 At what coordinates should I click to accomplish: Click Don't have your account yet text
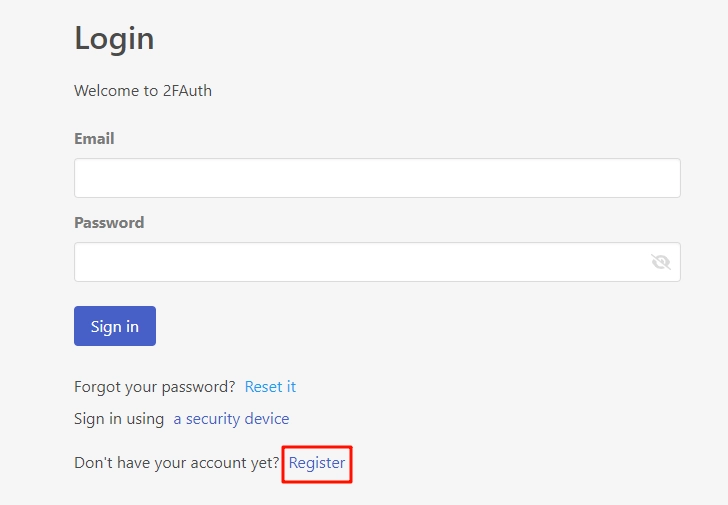pos(177,463)
